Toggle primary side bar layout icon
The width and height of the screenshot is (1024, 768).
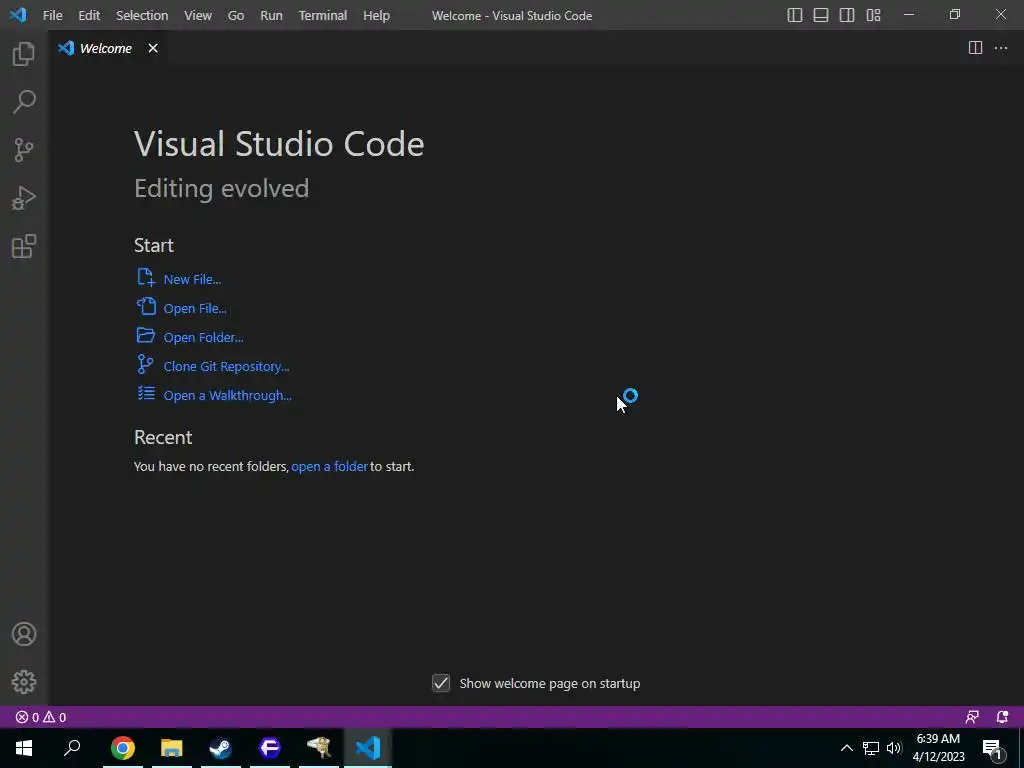795,15
